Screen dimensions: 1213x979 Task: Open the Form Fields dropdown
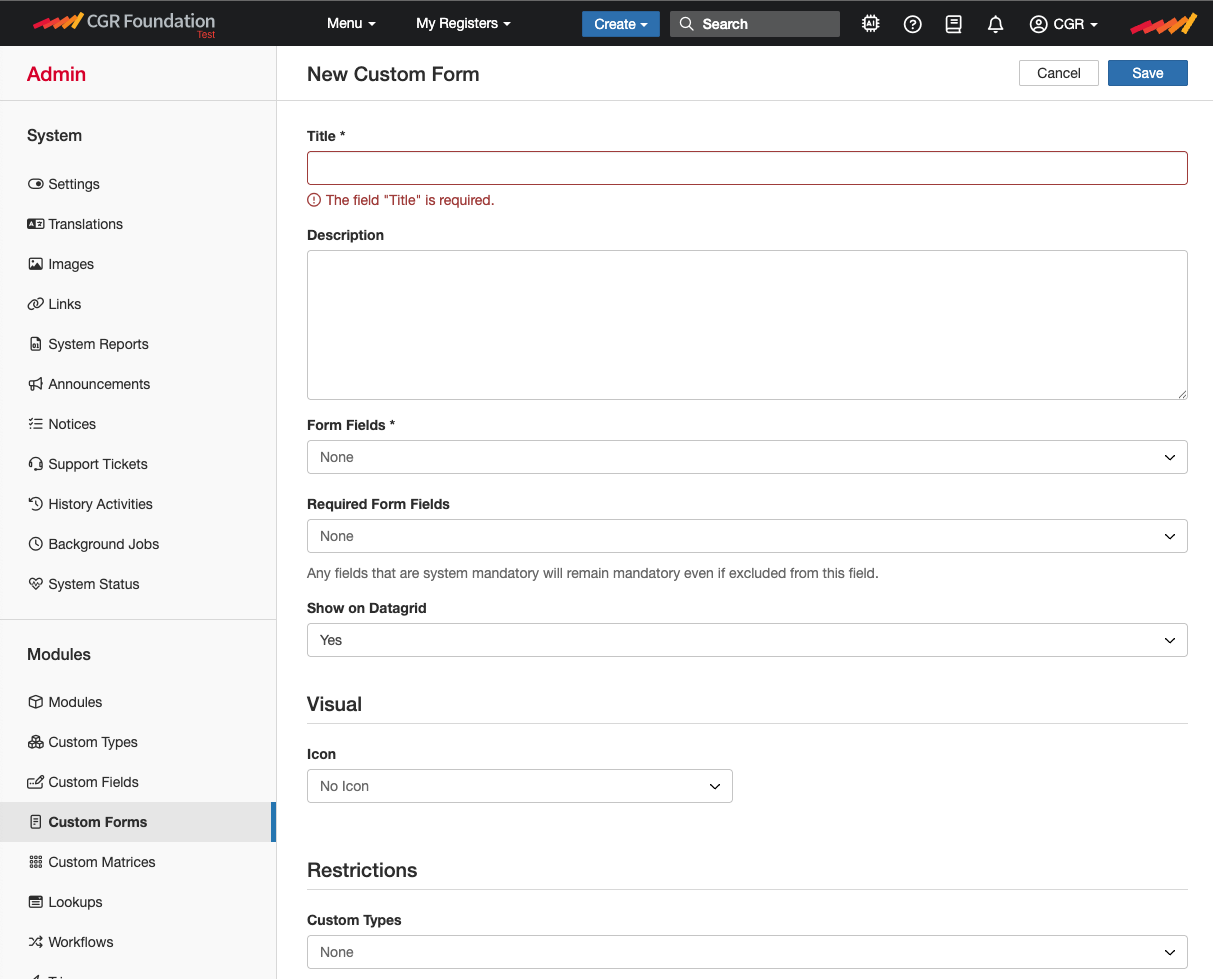(x=747, y=457)
